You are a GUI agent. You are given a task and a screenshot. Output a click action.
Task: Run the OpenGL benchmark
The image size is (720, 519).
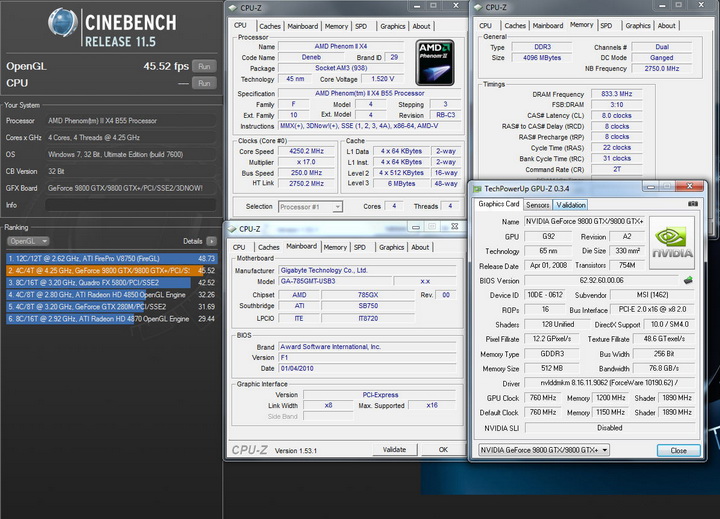pyautogui.click(x=204, y=66)
